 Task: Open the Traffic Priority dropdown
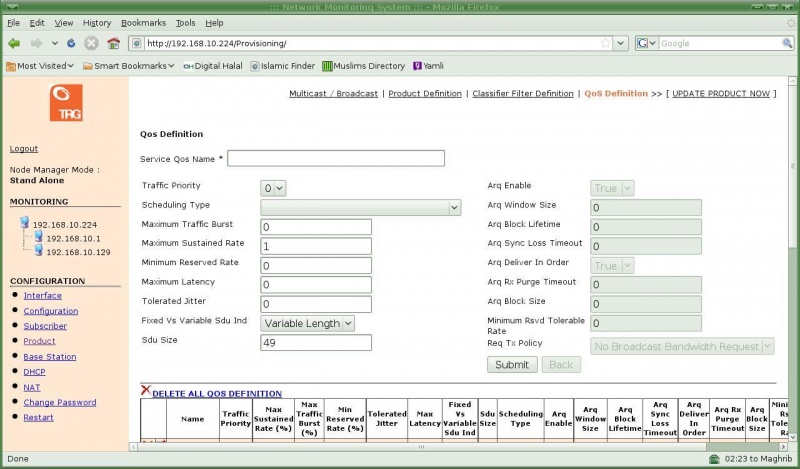point(273,188)
